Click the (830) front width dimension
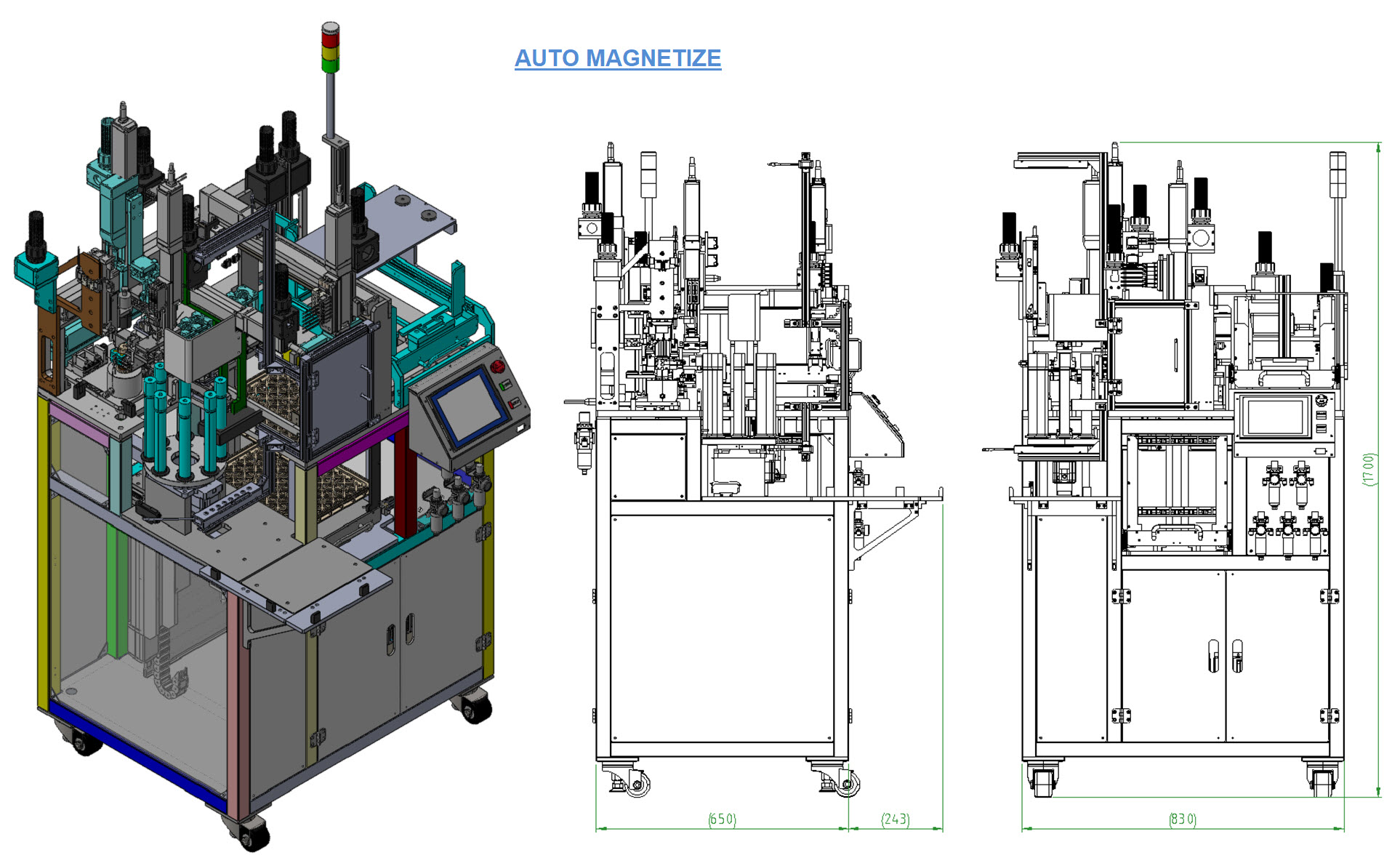This screenshot has width=1400, height=866. (x=1183, y=819)
